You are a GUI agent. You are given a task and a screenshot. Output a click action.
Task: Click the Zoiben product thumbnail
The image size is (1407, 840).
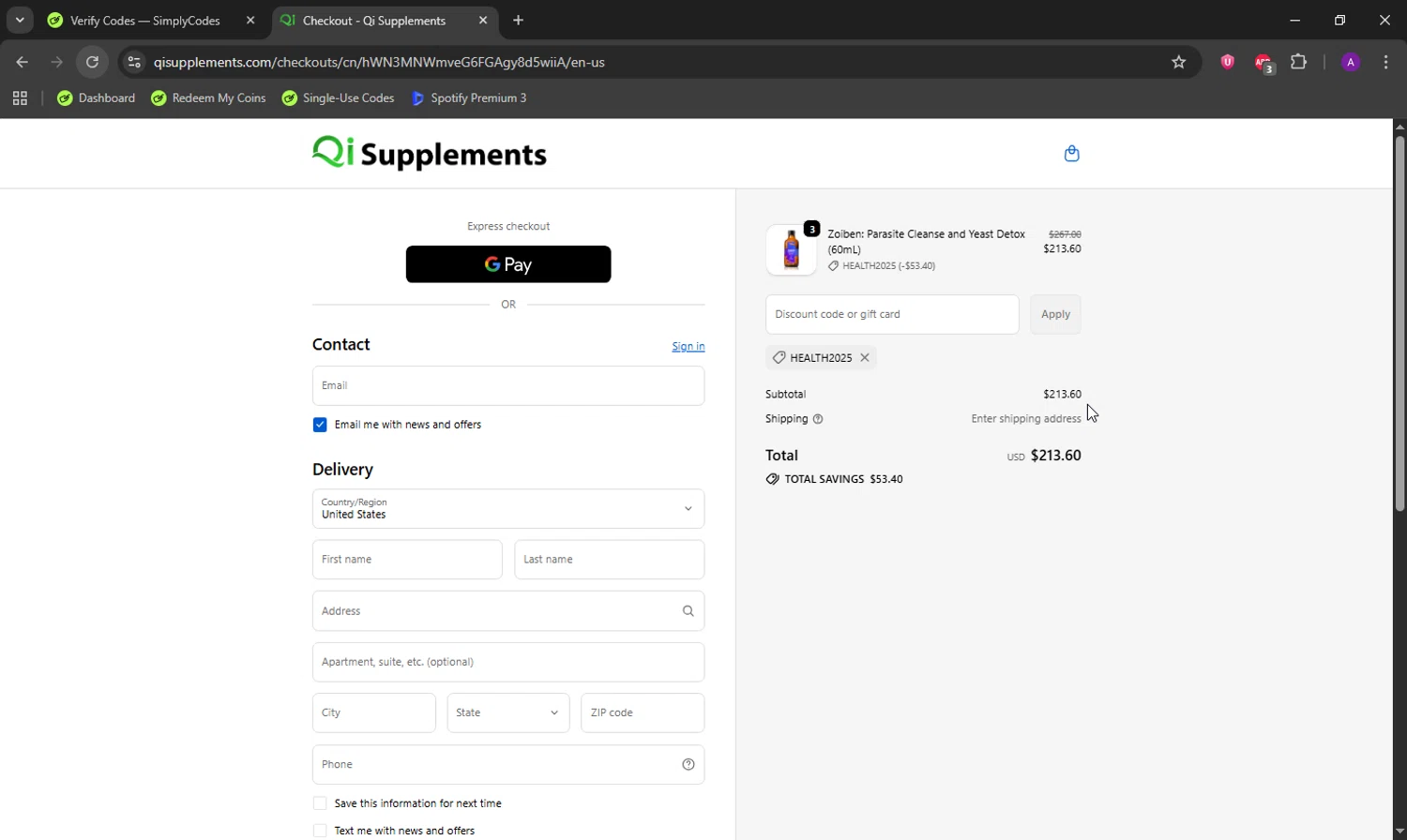tap(791, 249)
